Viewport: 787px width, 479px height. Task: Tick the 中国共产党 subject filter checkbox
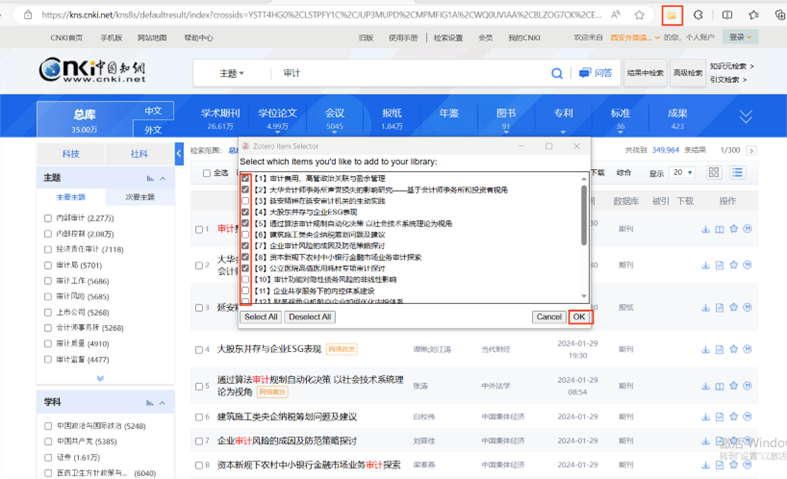48,441
